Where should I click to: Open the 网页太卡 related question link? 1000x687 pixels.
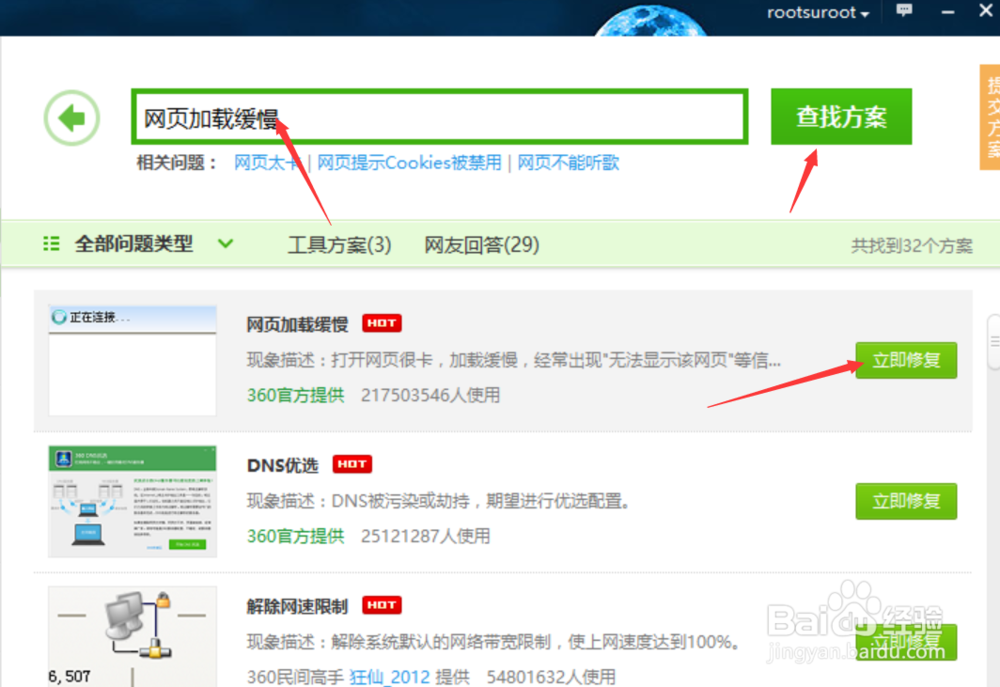point(266,162)
